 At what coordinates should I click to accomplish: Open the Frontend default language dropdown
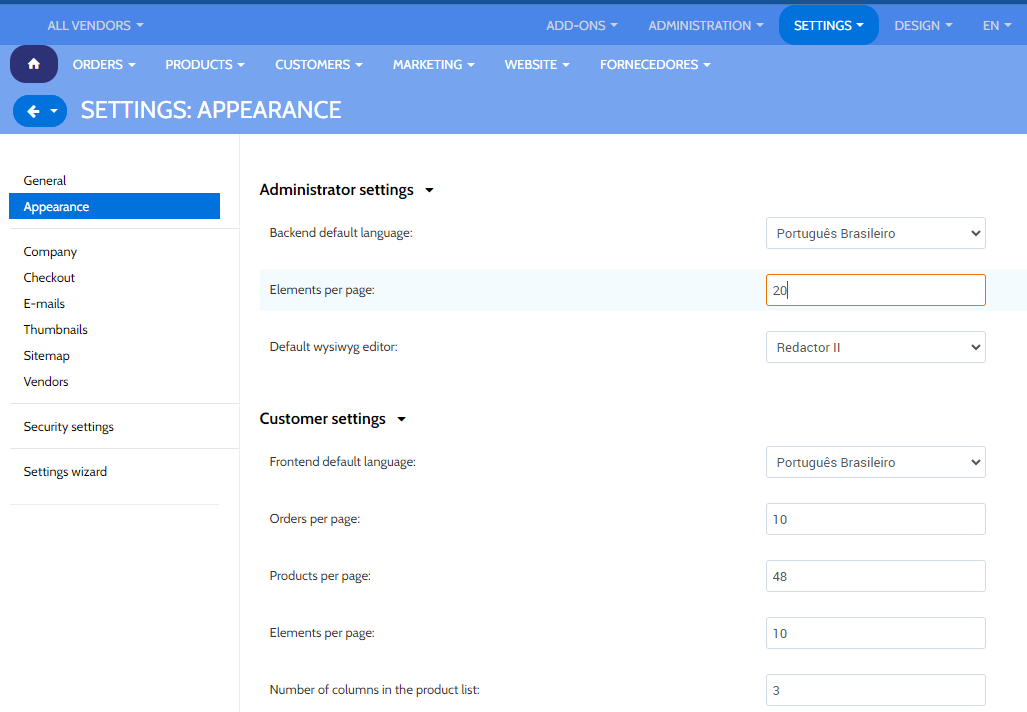(875, 463)
